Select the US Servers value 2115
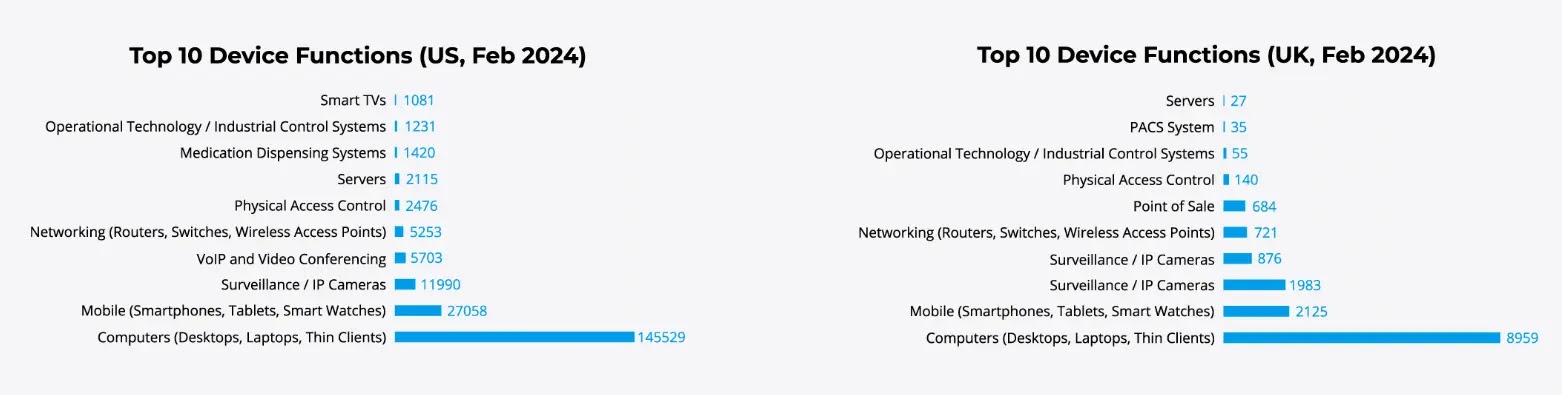This screenshot has height=395, width=1562. [421, 179]
